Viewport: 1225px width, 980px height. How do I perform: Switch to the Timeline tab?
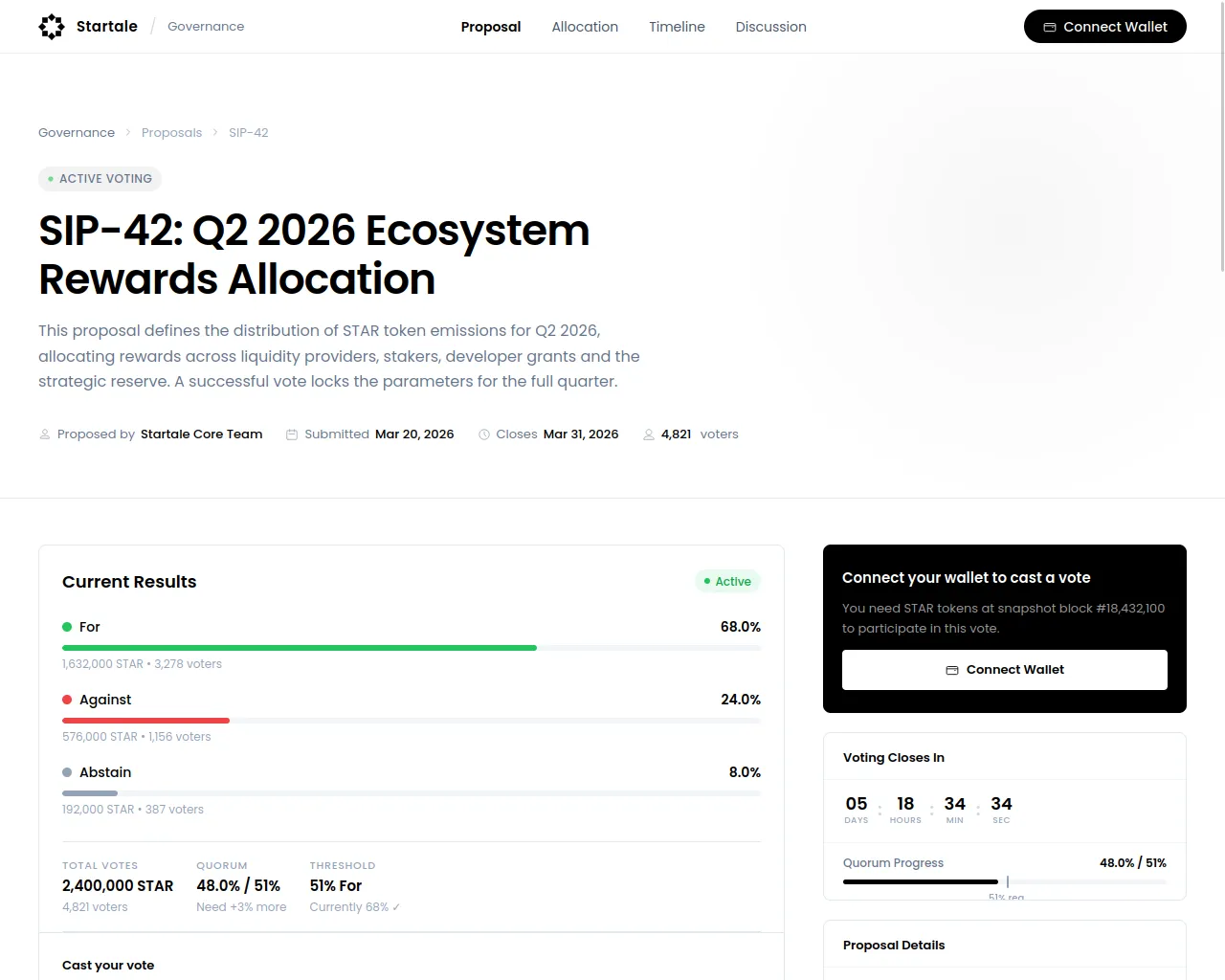click(677, 27)
